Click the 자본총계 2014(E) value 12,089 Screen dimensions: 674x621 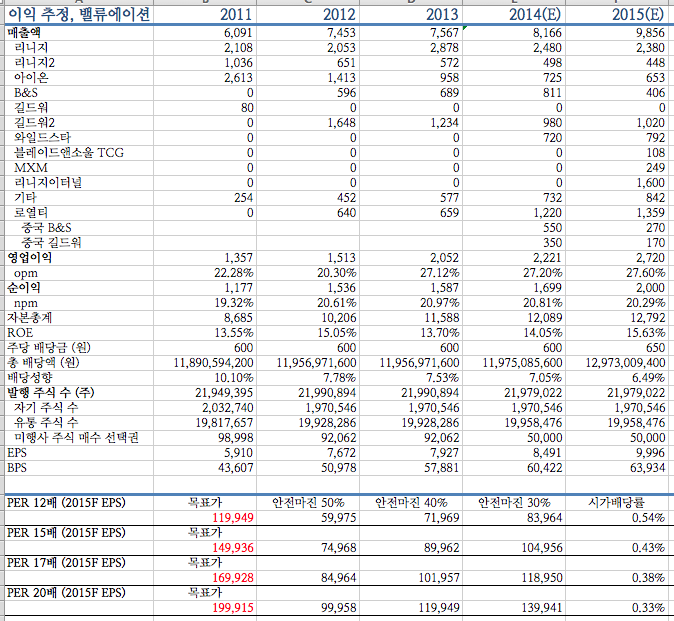[545, 318]
